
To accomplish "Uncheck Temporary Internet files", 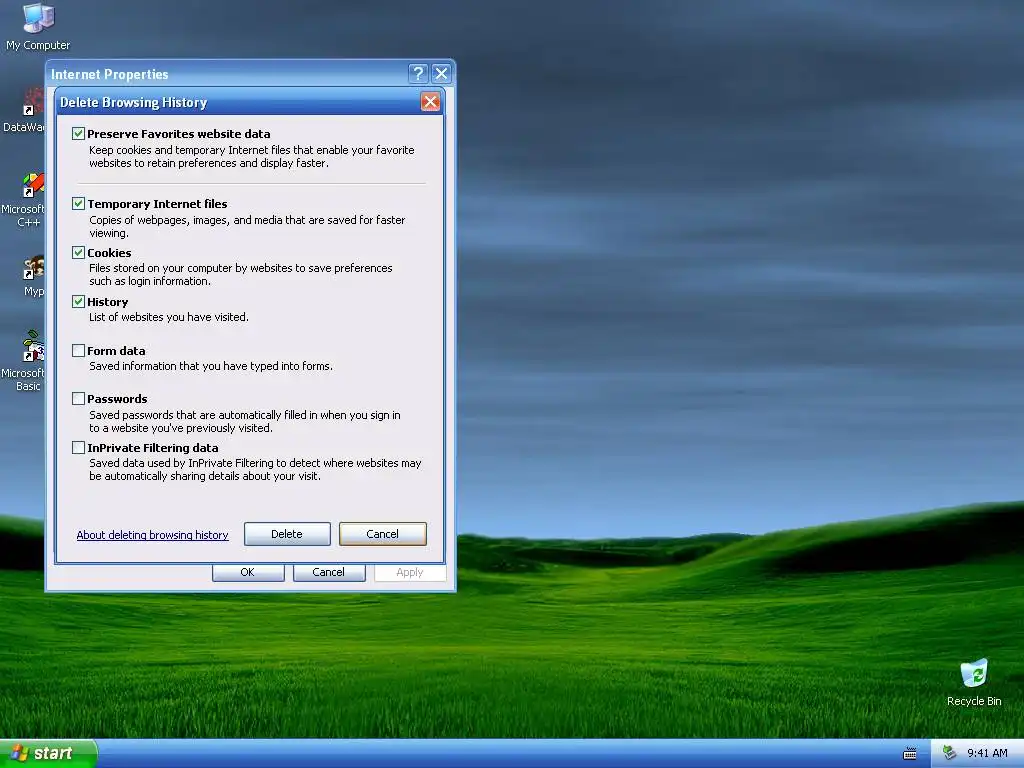I will pos(78,203).
